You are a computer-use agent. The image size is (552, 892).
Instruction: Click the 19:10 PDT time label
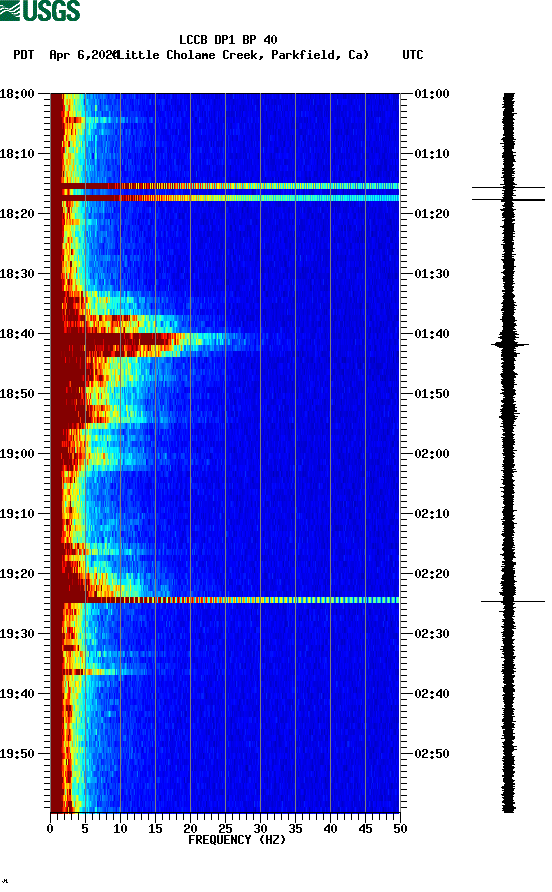(x=17, y=514)
